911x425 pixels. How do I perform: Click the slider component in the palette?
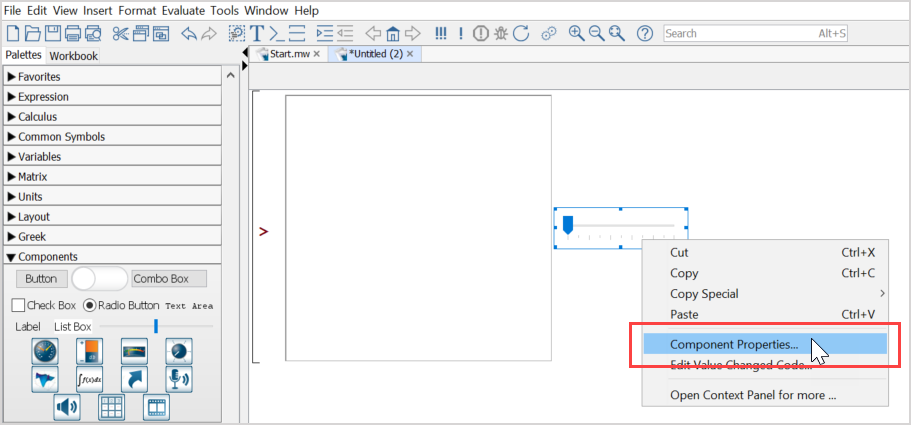pyautogui.click(x=155, y=326)
